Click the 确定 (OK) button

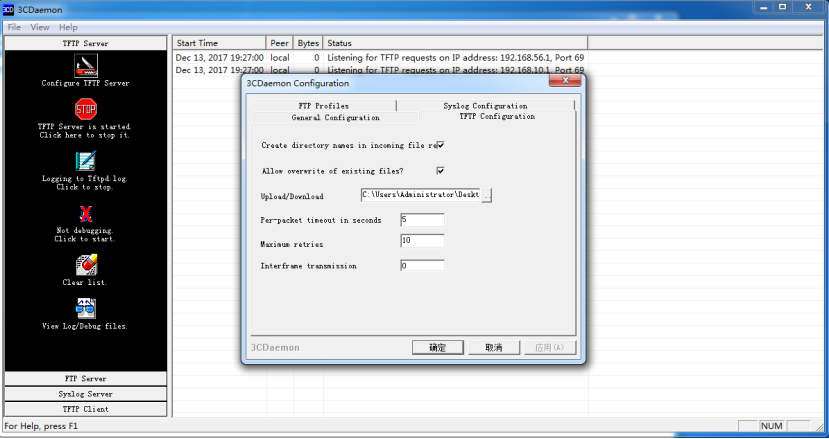pyautogui.click(x=438, y=347)
